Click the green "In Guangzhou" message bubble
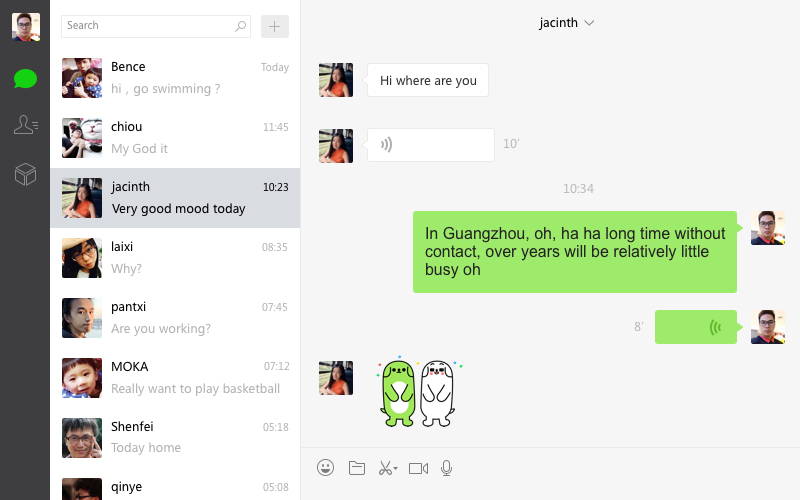Image resolution: width=800 pixels, height=500 pixels. point(574,252)
